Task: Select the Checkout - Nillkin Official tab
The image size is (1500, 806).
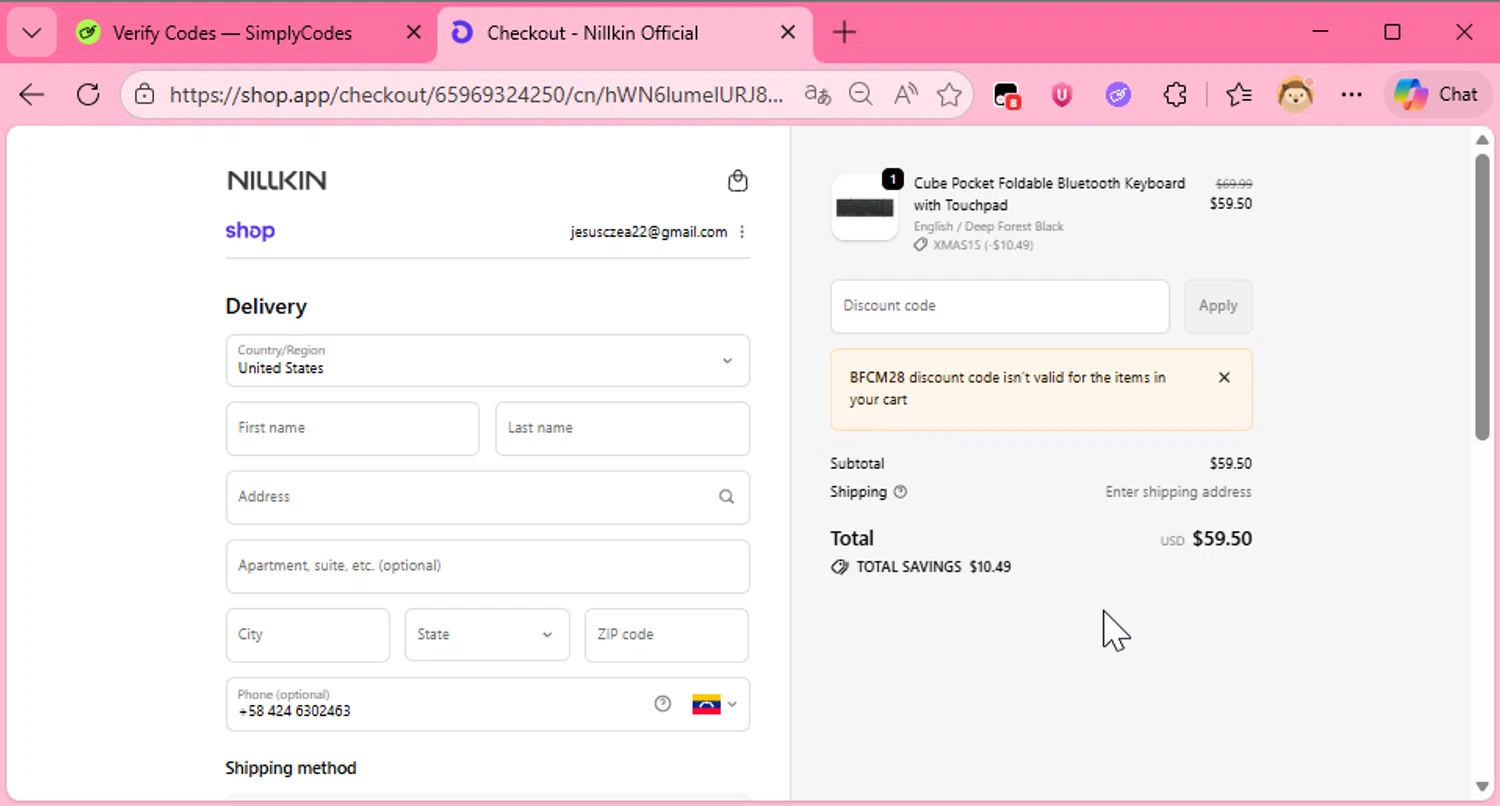Action: coord(592,33)
